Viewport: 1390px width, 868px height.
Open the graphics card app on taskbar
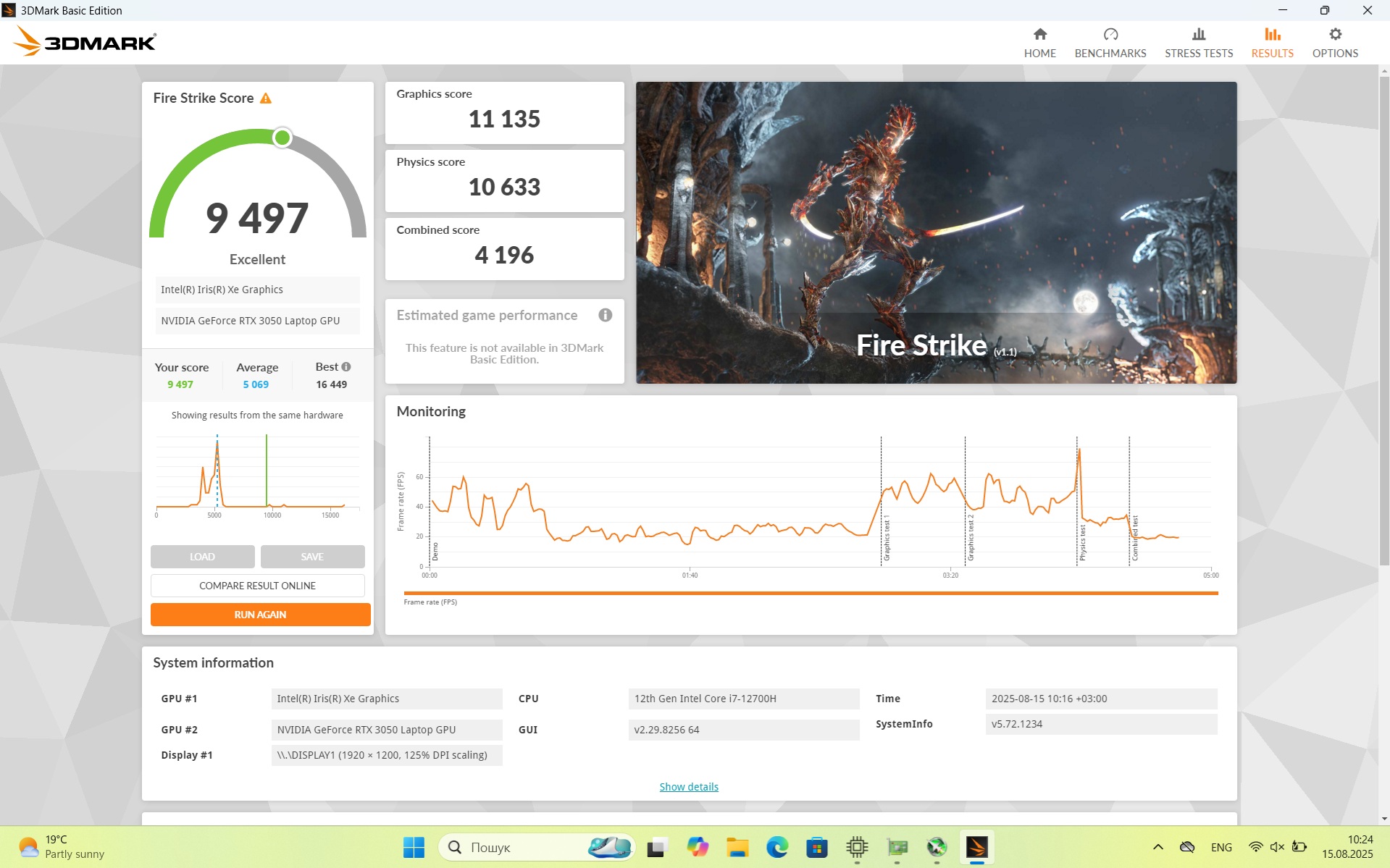[x=897, y=847]
